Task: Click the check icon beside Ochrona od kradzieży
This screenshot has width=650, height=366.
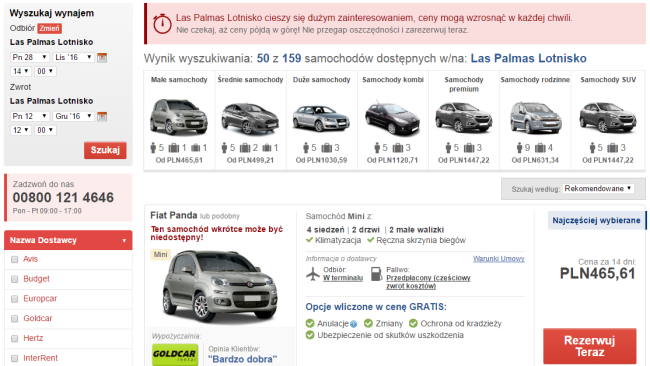Action: pos(413,323)
